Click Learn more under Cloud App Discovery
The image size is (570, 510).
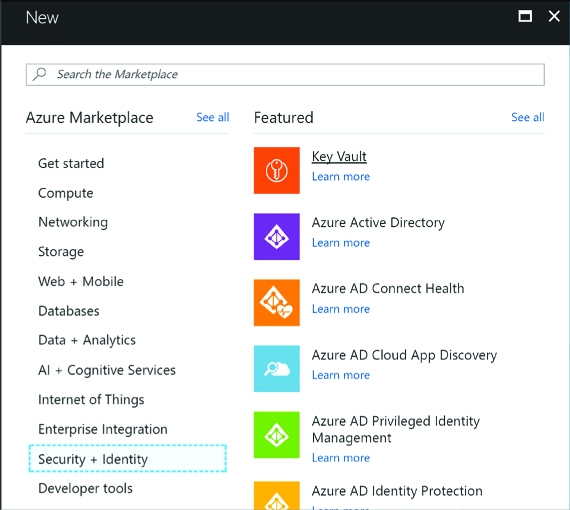coord(341,375)
